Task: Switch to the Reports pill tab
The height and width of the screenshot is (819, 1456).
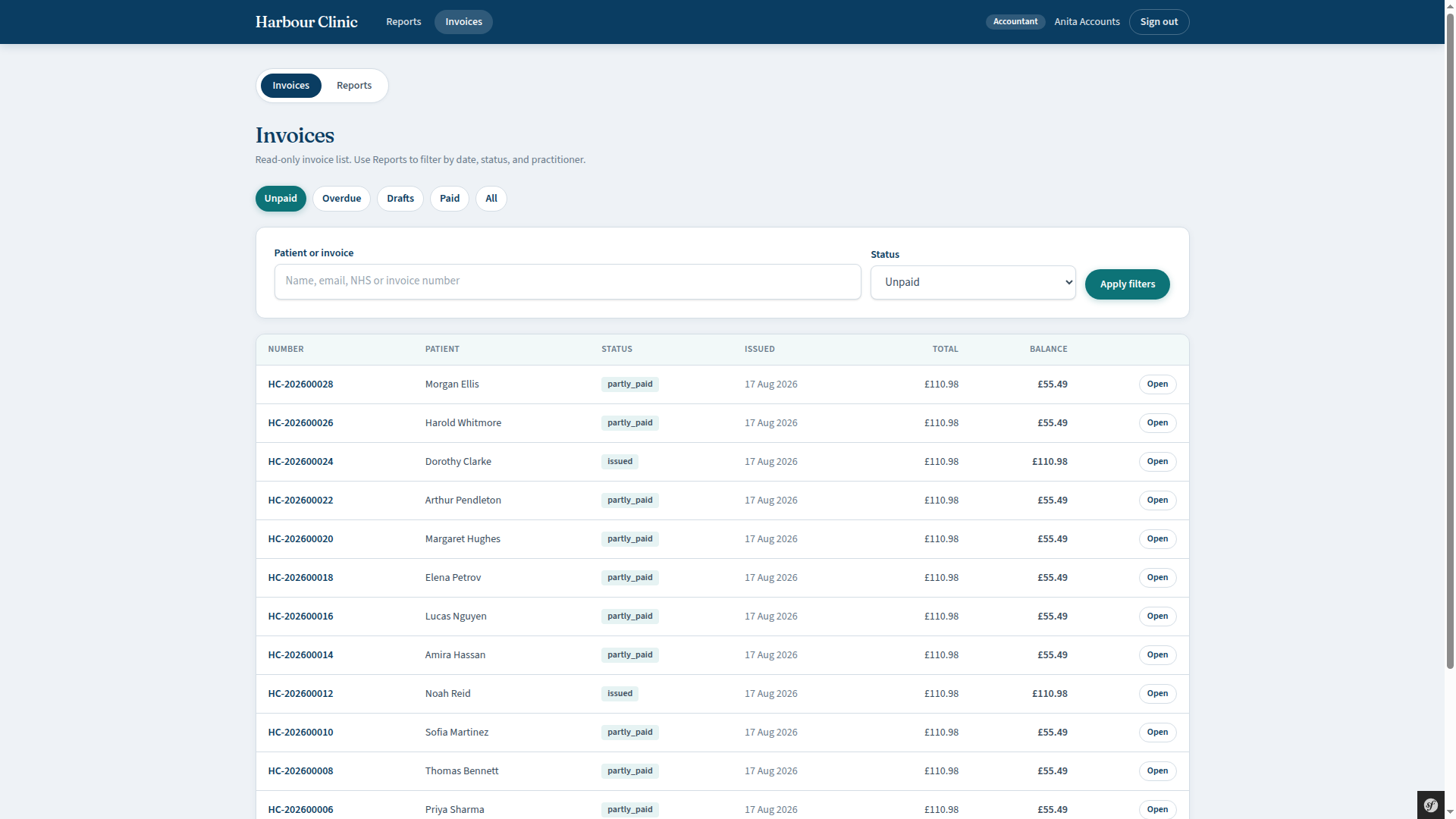Action: (x=354, y=86)
